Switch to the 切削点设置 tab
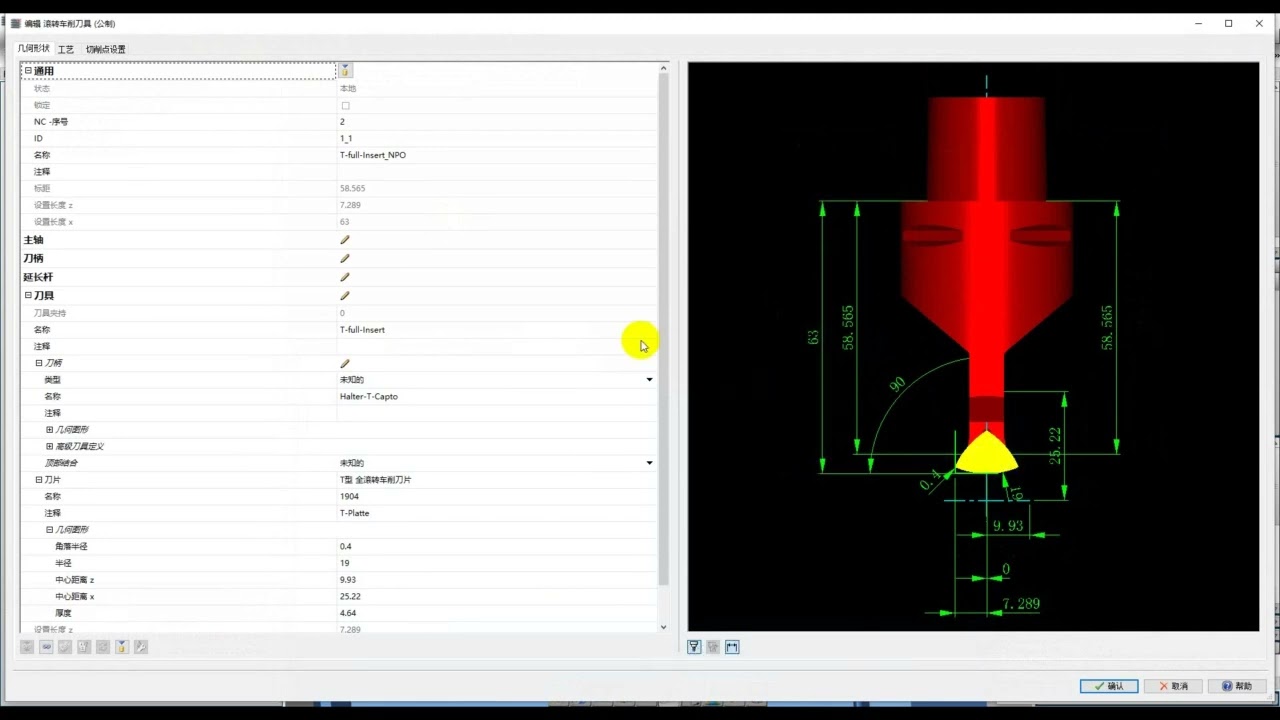The image size is (1280, 720). pos(105,49)
